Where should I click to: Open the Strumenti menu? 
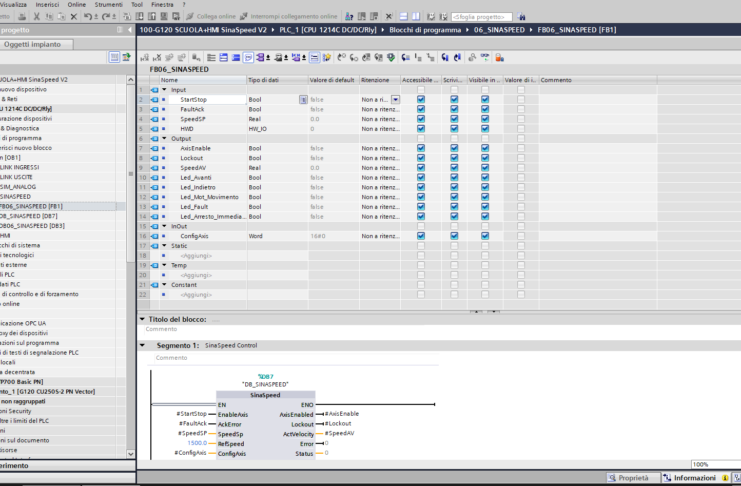click(x=109, y=4)
